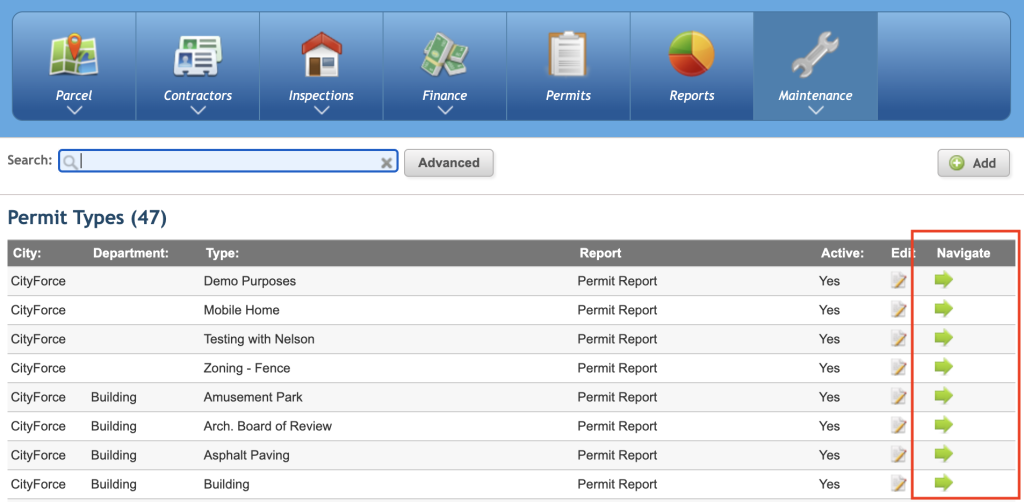1024x502 pixels.
Task: Edit the Zoning - Fence permit type
Action: click(x=899, y=368)
